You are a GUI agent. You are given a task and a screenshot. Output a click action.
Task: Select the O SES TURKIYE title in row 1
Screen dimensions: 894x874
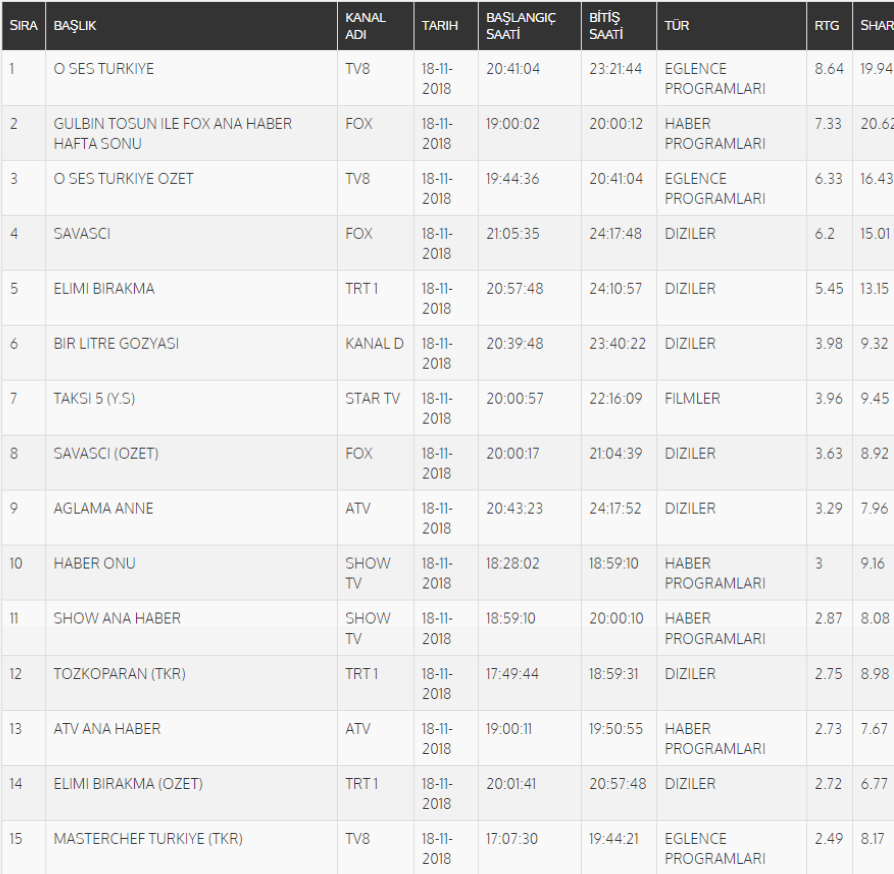tap(104, 69)
